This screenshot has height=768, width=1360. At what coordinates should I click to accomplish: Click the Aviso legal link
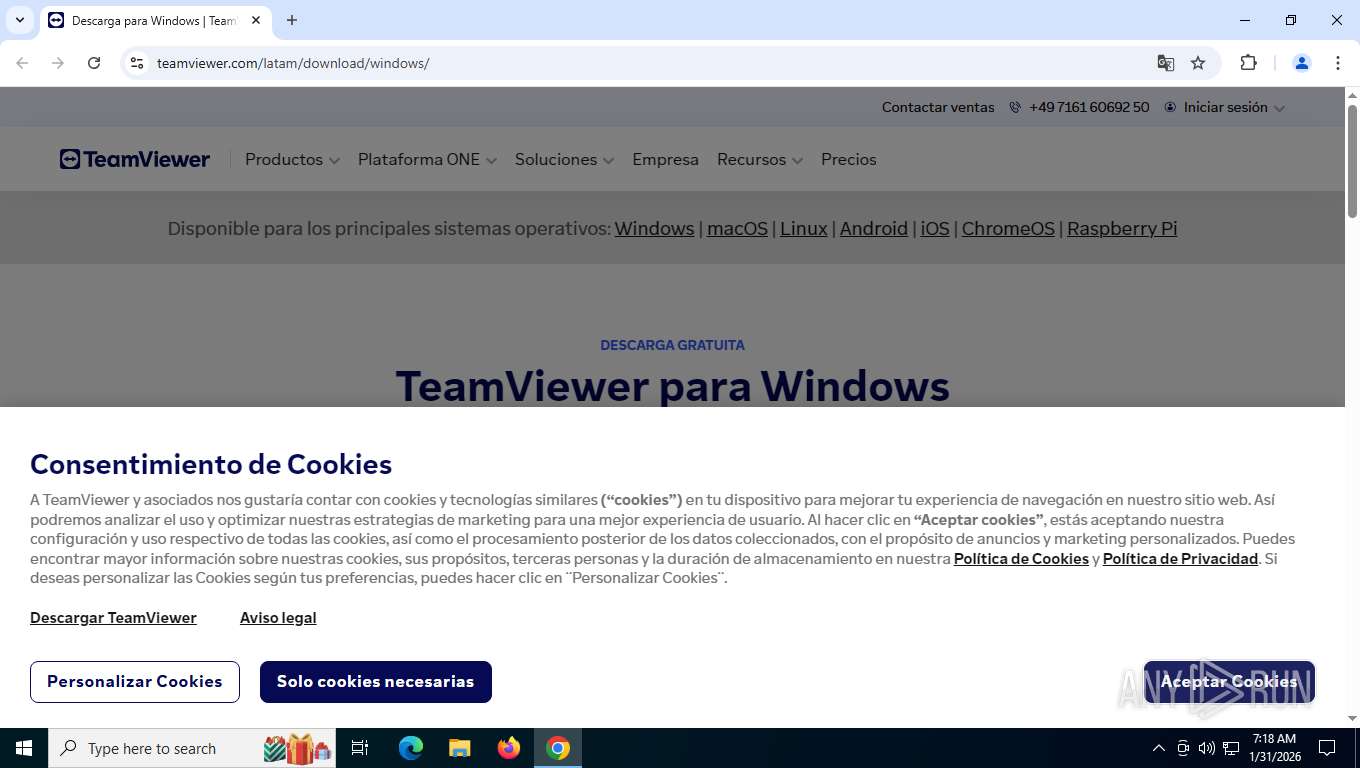pos(278,617)
